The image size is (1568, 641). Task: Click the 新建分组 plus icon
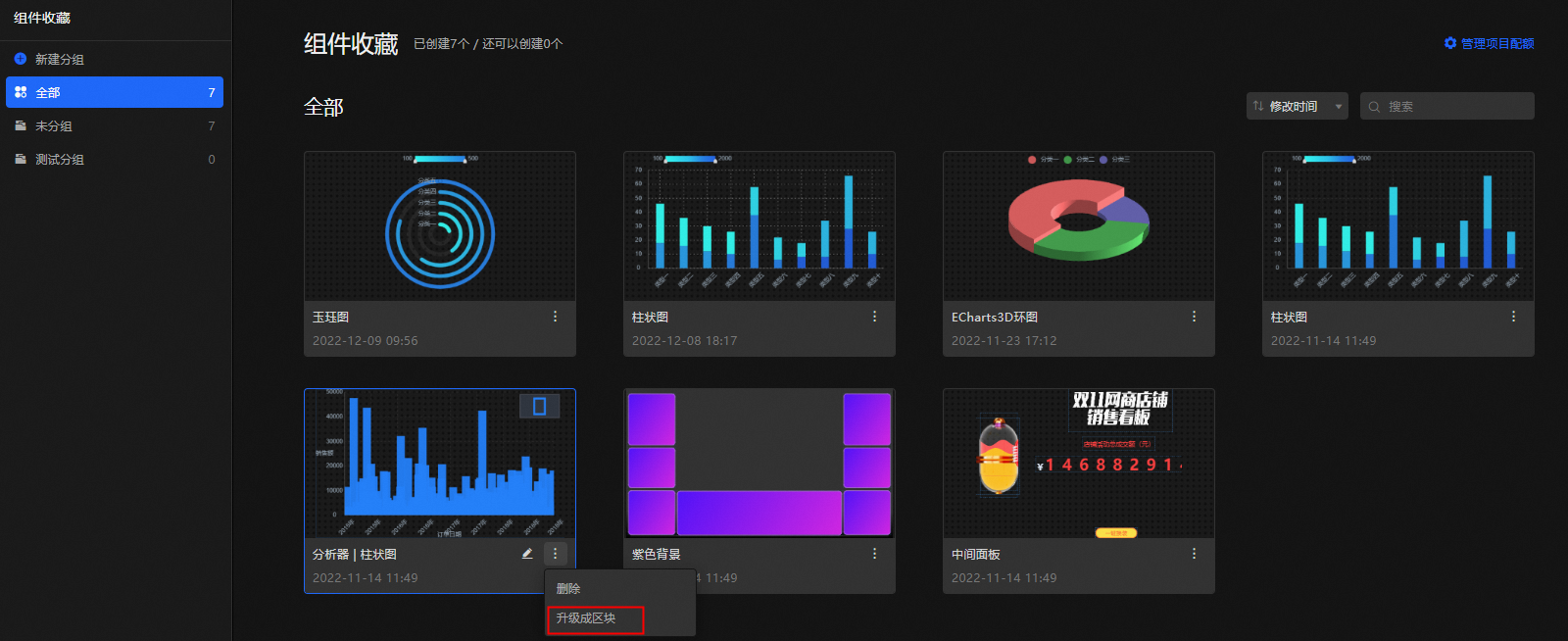tap(21, 59)
